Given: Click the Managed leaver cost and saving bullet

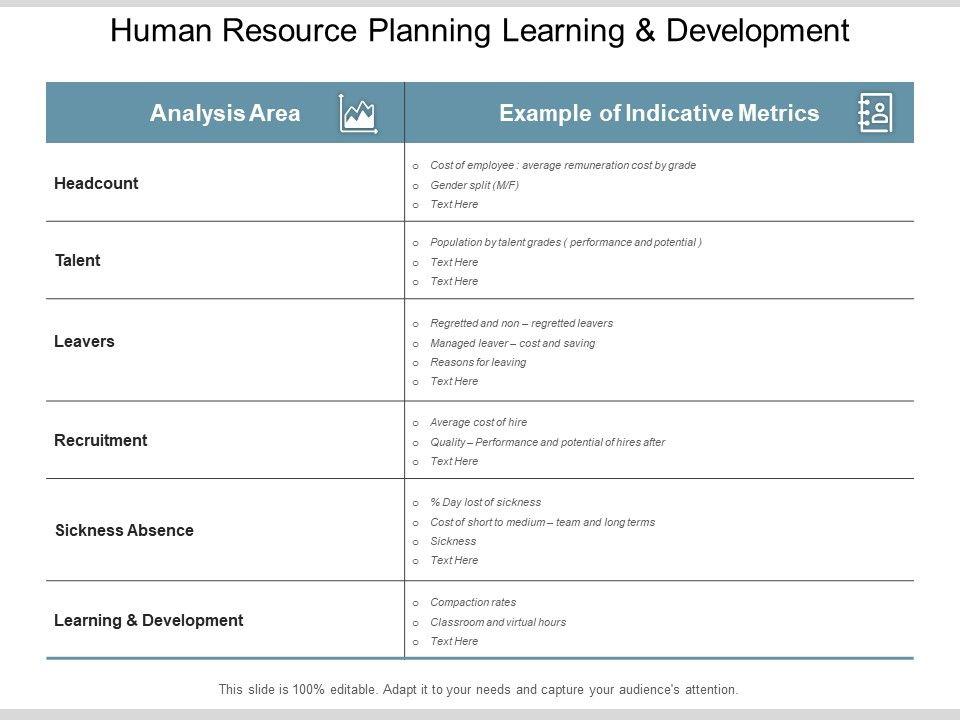Looking at the screenshot, I should [512, 343].
